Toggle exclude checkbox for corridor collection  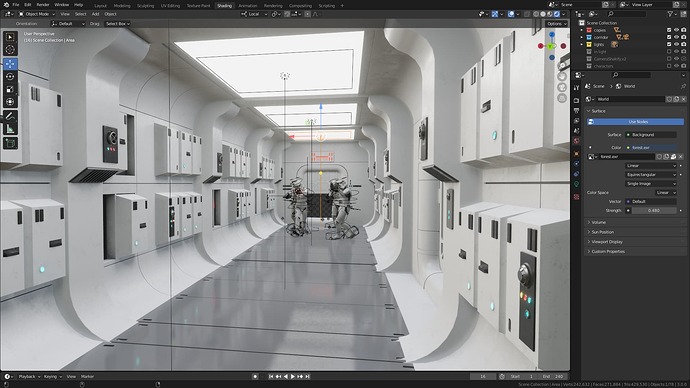click(x=669, y=37)
